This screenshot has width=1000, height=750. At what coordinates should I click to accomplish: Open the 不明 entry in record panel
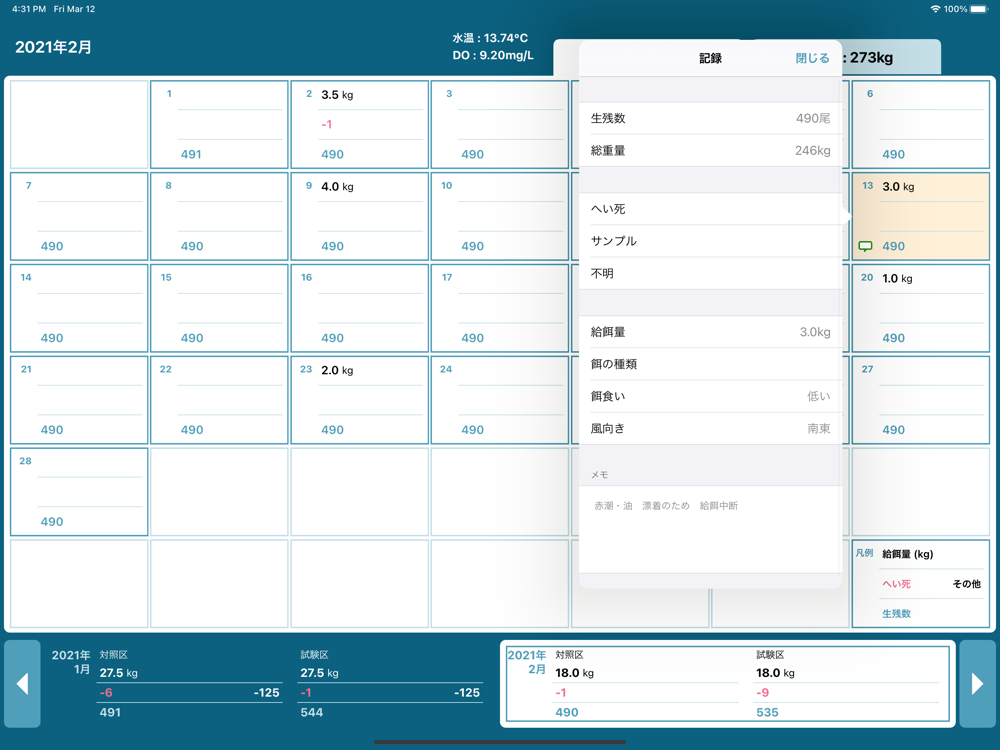click(x=710, y=274)
